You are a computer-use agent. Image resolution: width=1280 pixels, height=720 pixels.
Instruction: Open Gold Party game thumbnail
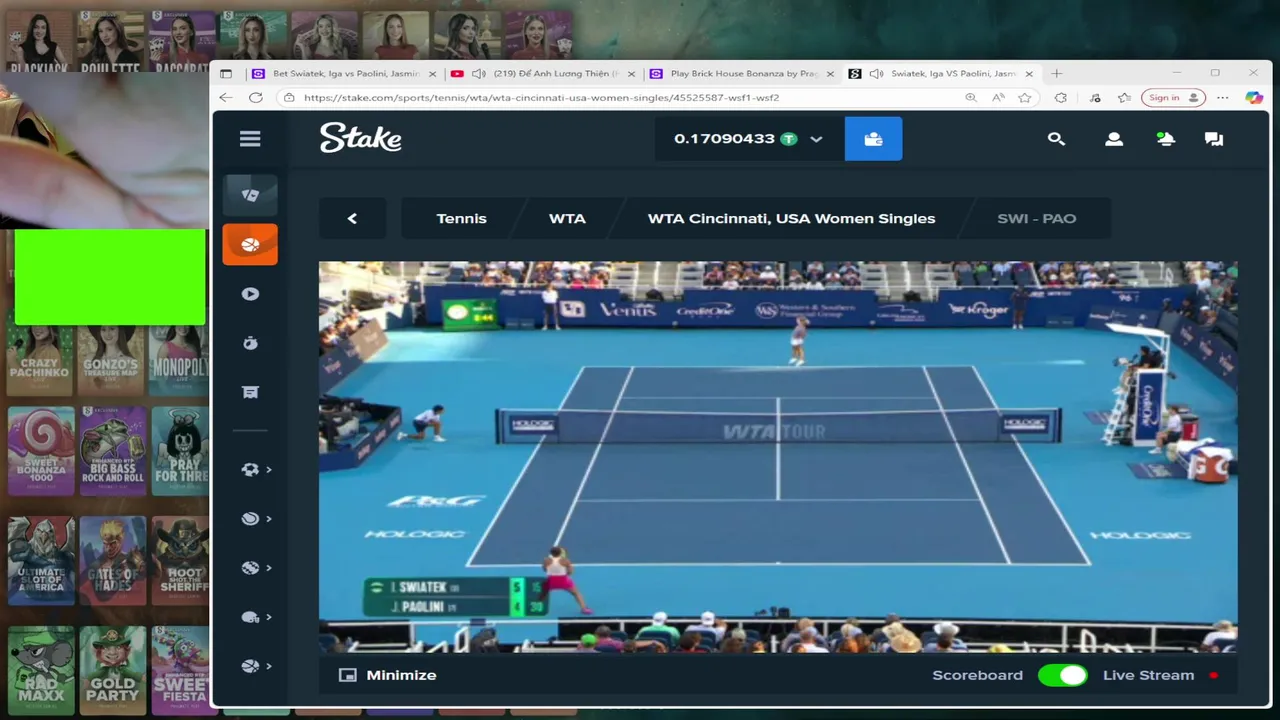[x=113, y=671]
